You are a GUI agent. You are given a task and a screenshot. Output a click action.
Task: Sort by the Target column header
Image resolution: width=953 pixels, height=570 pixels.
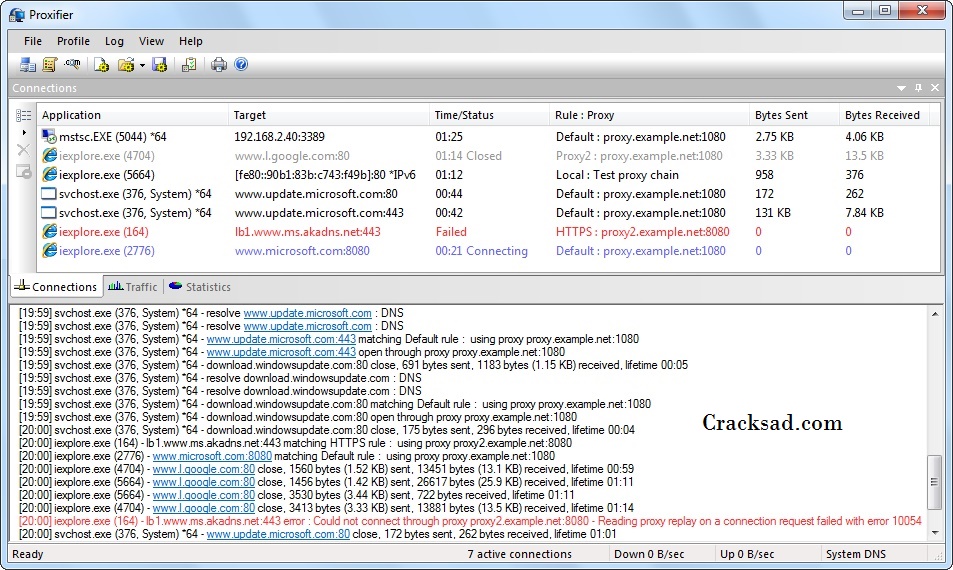pyautogui.click(x=329, y=115)
